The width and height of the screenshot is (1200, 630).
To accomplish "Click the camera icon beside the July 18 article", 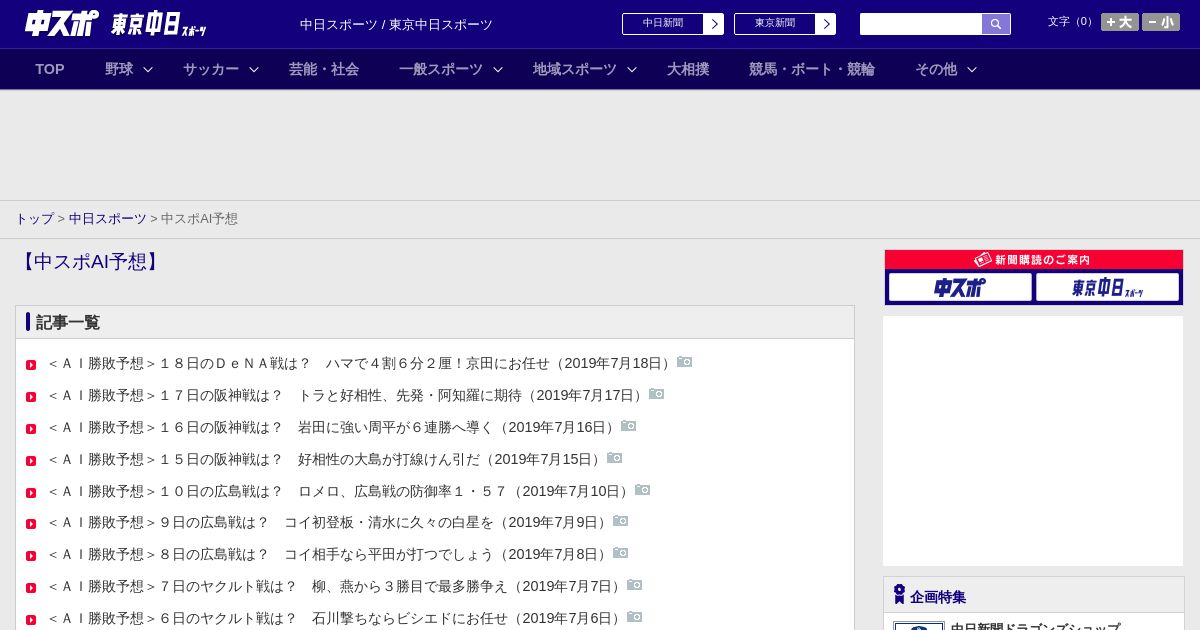I will [x=684, y=362].
